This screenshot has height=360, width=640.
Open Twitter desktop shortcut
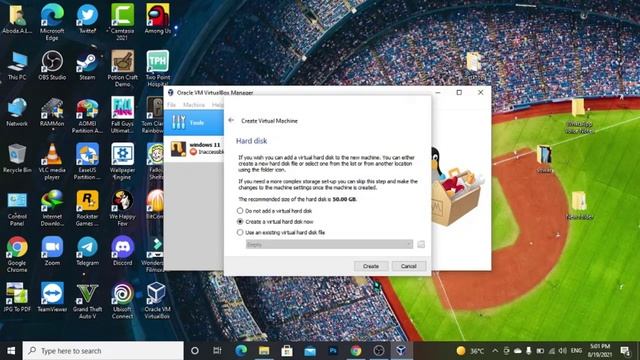pos(87,20)
